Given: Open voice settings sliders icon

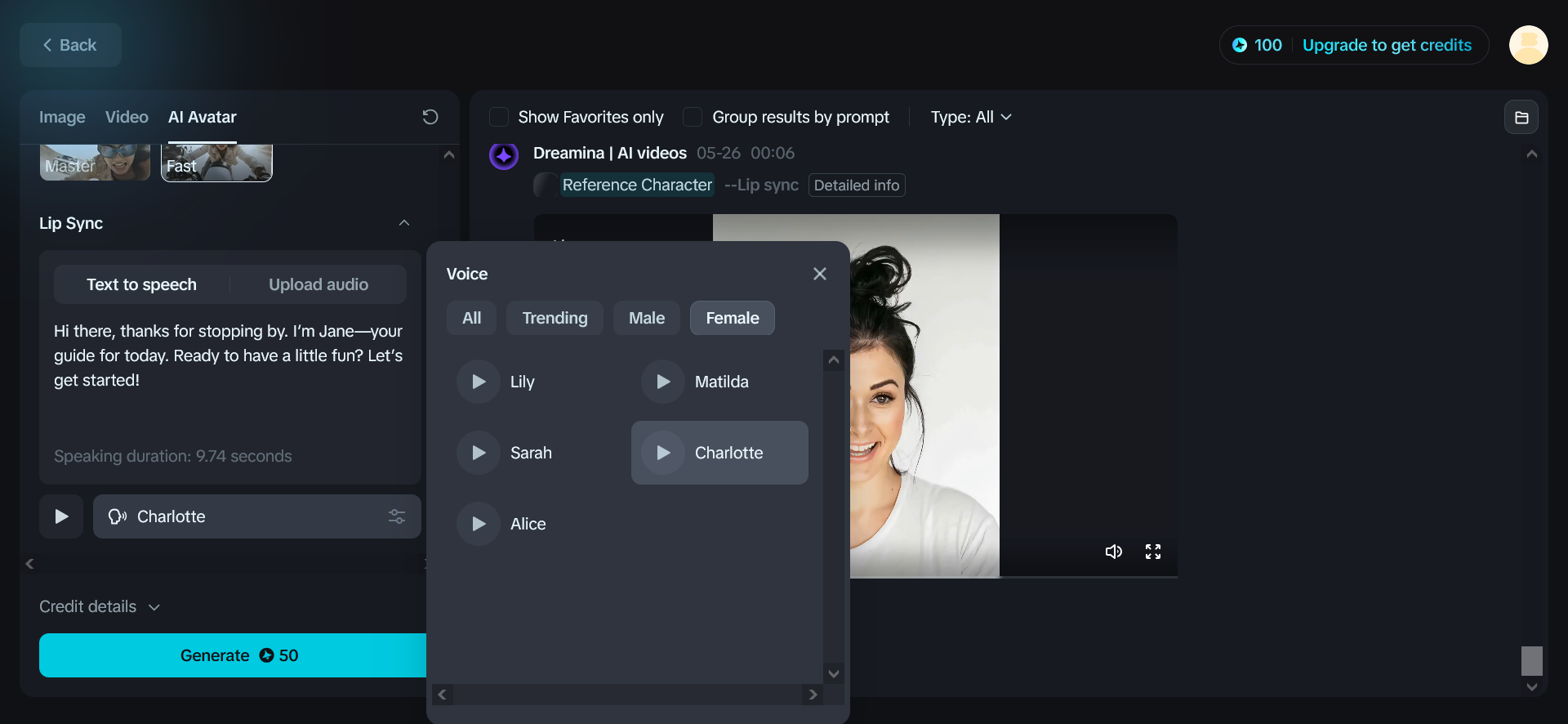Looking at the screenshot, I should [x=397, y=516].
